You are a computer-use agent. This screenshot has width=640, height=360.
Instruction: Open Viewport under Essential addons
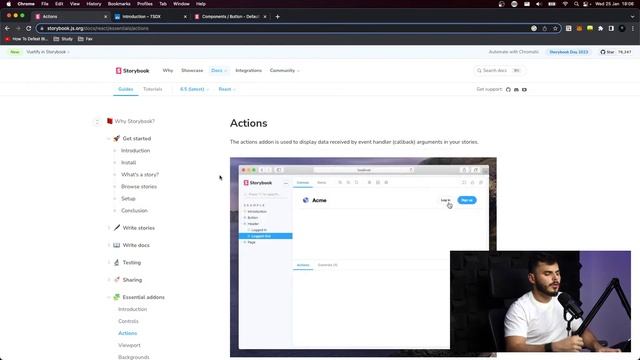[129, 345]
